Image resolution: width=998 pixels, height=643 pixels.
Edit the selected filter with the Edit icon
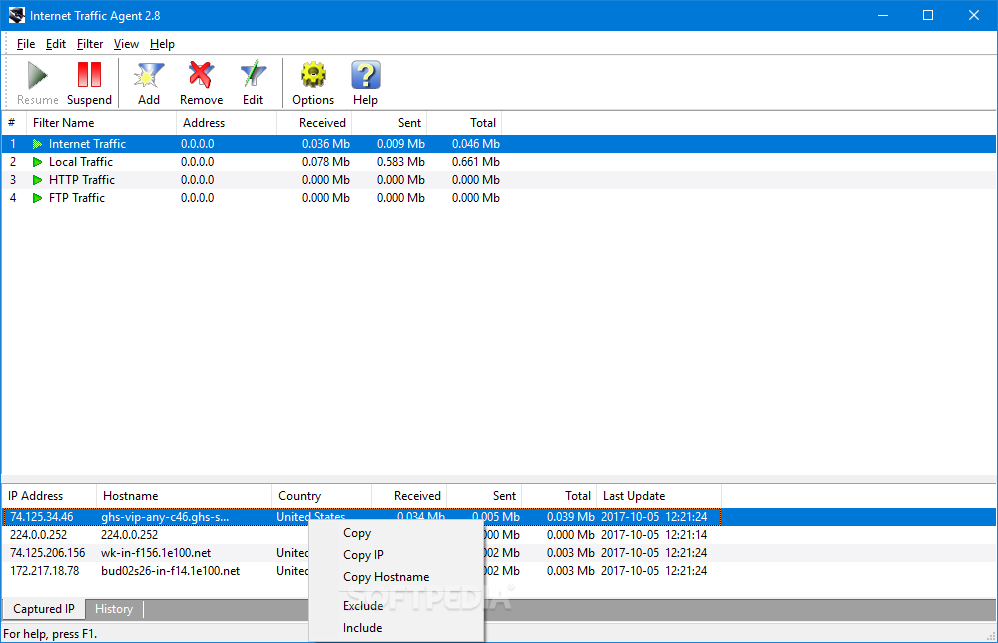coord(253,75)
